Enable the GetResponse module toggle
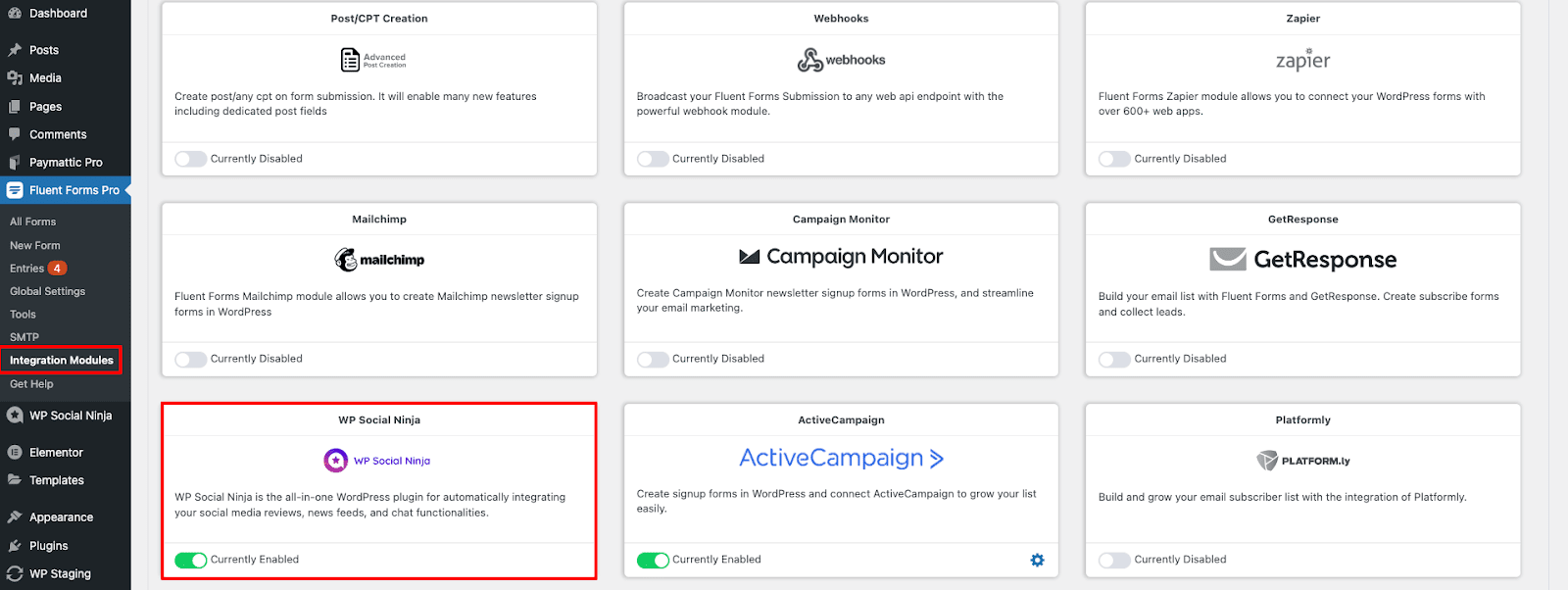Viewport: 1568px width, 590px height. point(1114,360)
